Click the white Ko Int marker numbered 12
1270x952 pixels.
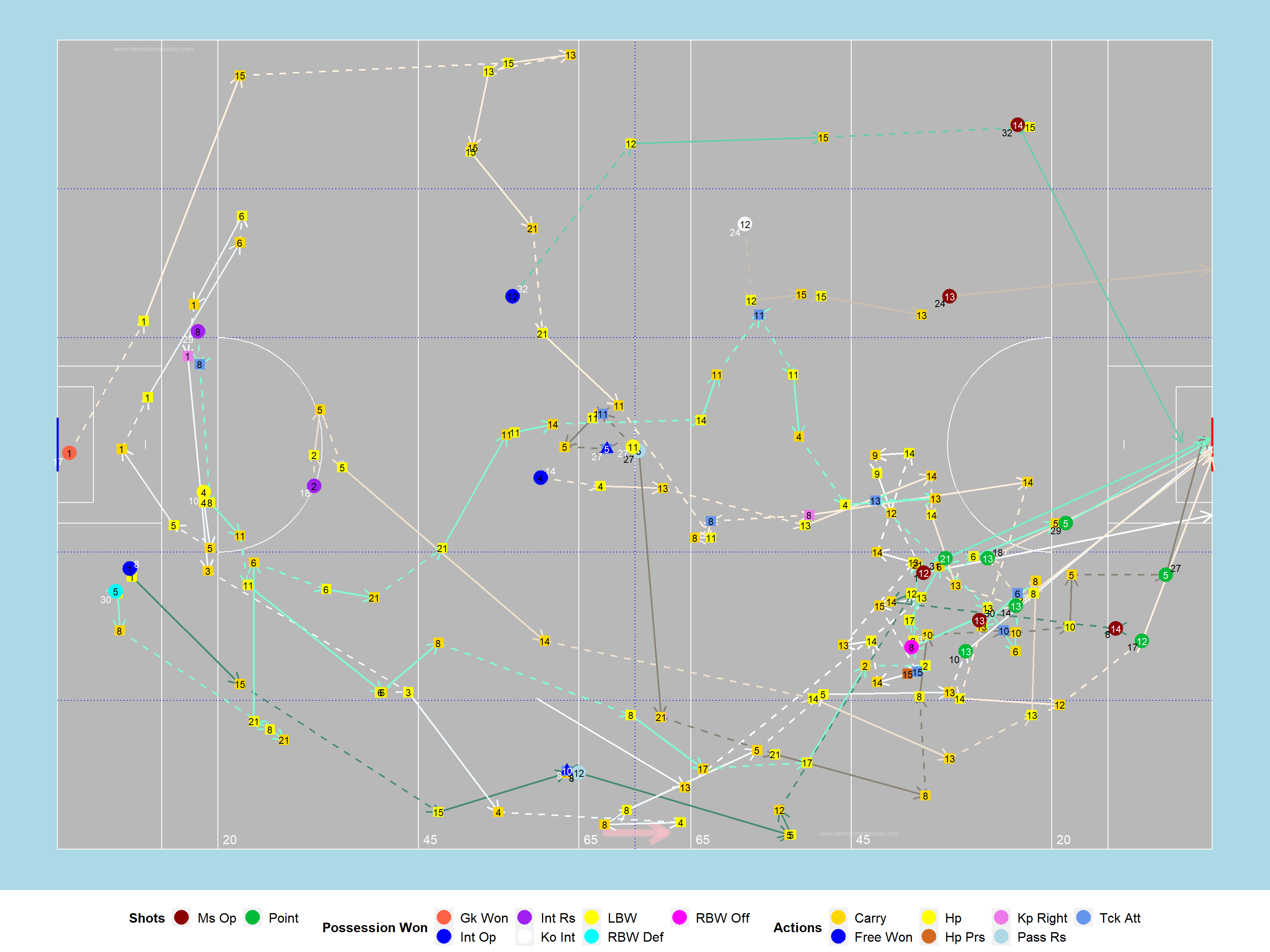745,224
